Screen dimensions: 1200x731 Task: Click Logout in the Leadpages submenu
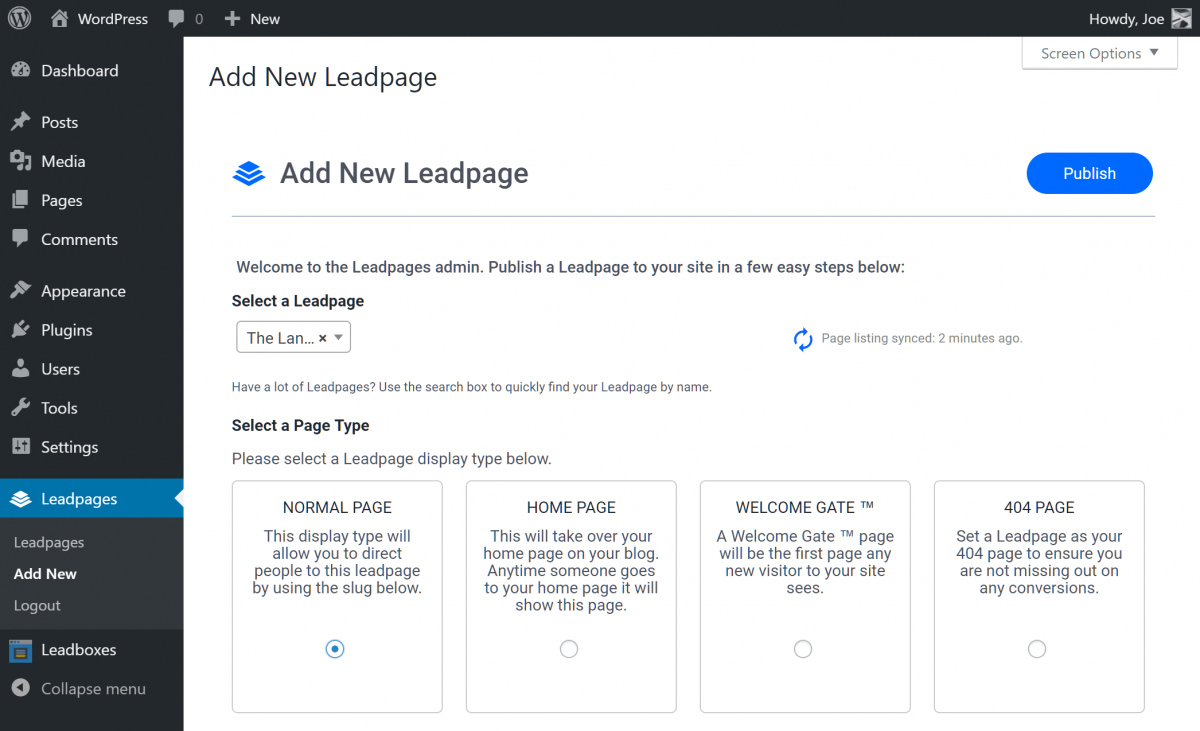pos(37,605)
